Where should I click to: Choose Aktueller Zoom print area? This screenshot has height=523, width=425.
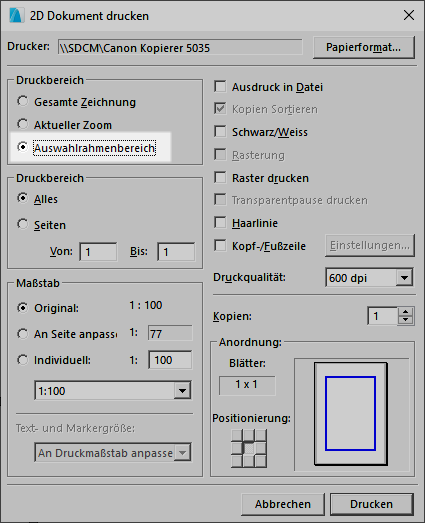coord(23,124)
